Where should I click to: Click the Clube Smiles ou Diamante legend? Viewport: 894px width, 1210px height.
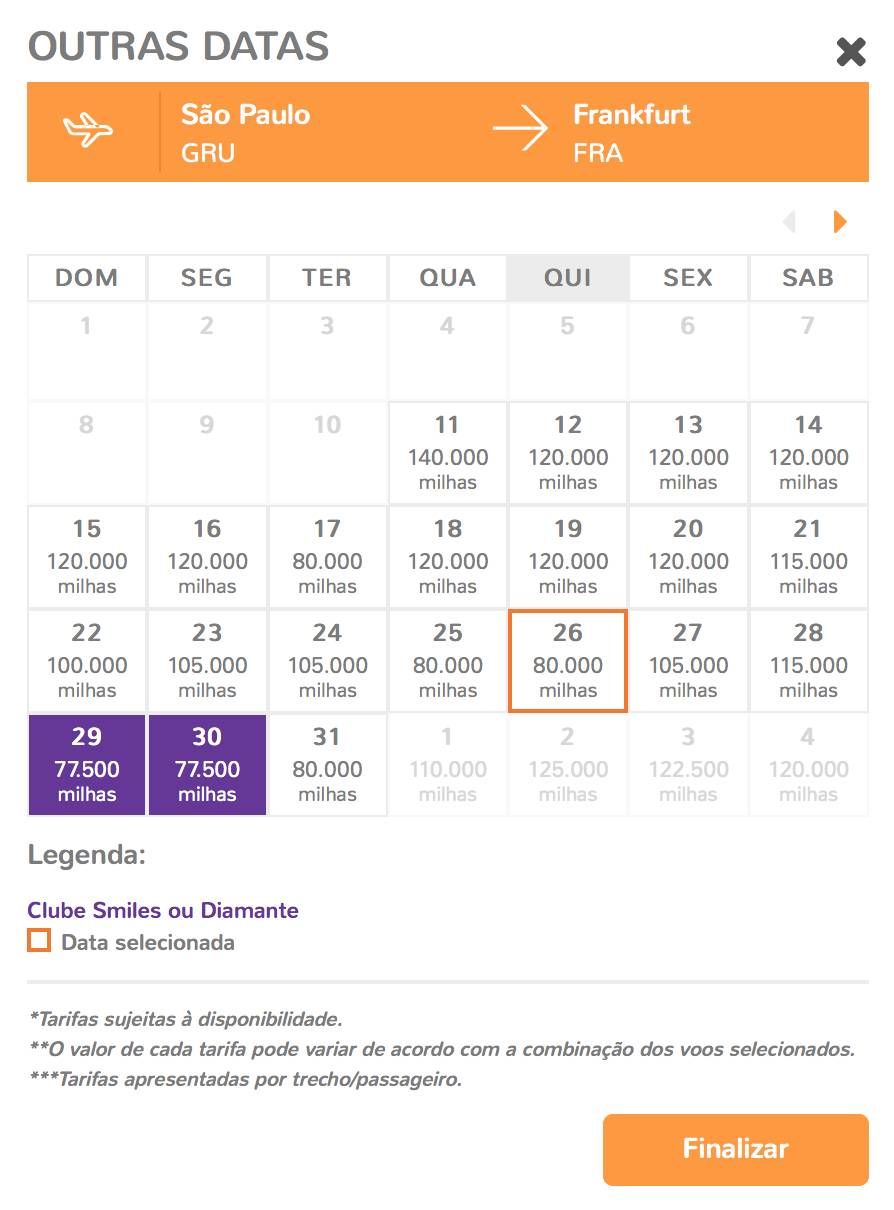pos(163,910)
